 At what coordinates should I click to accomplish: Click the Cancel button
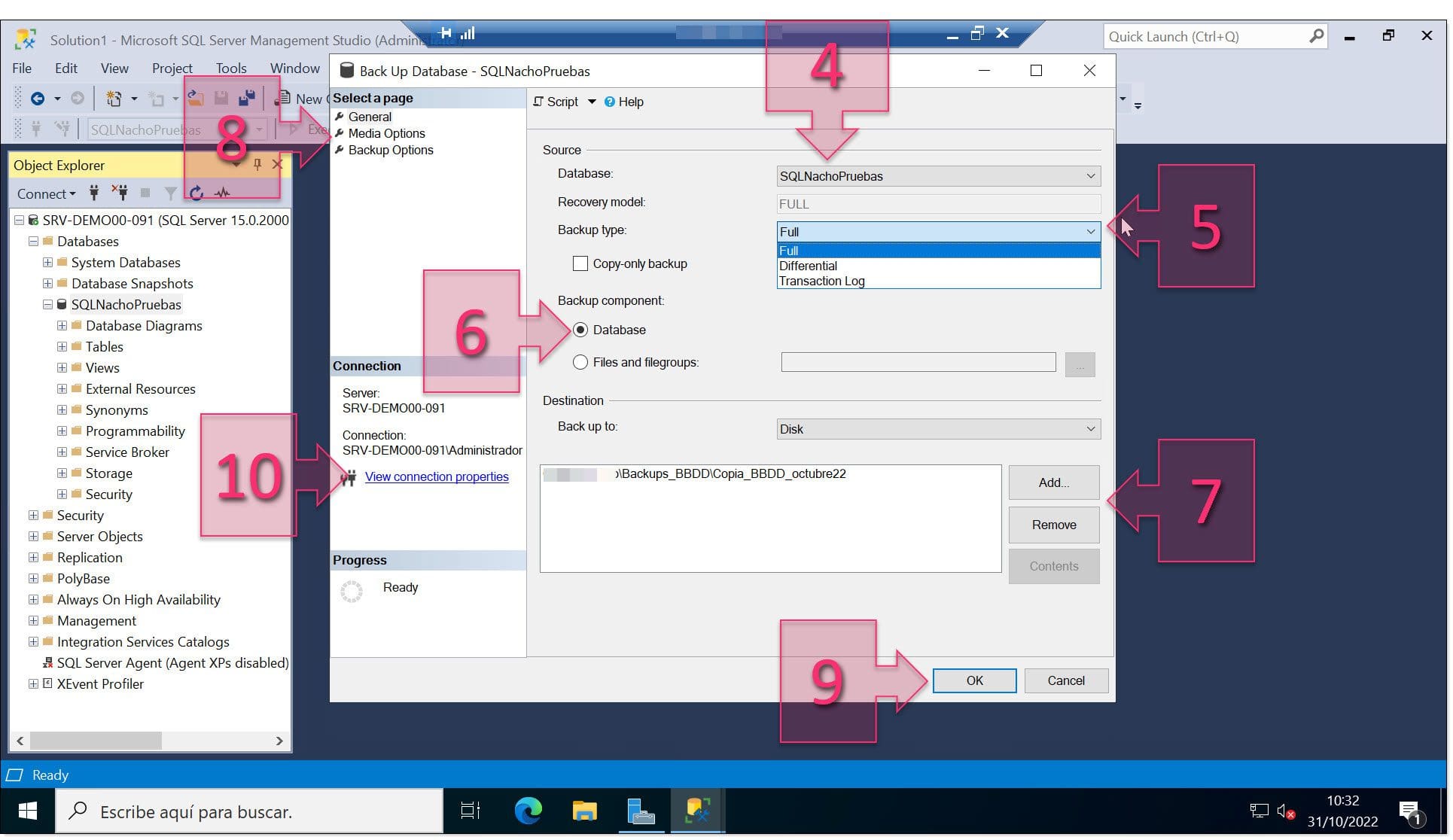1066,680
